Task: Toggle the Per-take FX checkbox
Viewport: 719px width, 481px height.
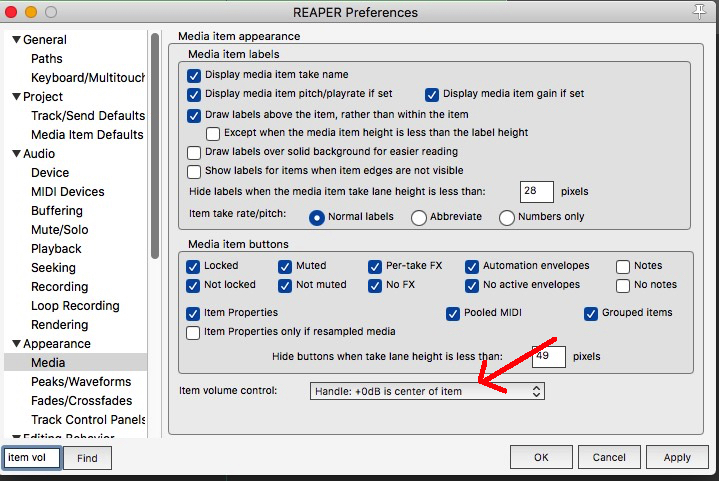Action: 375,266
